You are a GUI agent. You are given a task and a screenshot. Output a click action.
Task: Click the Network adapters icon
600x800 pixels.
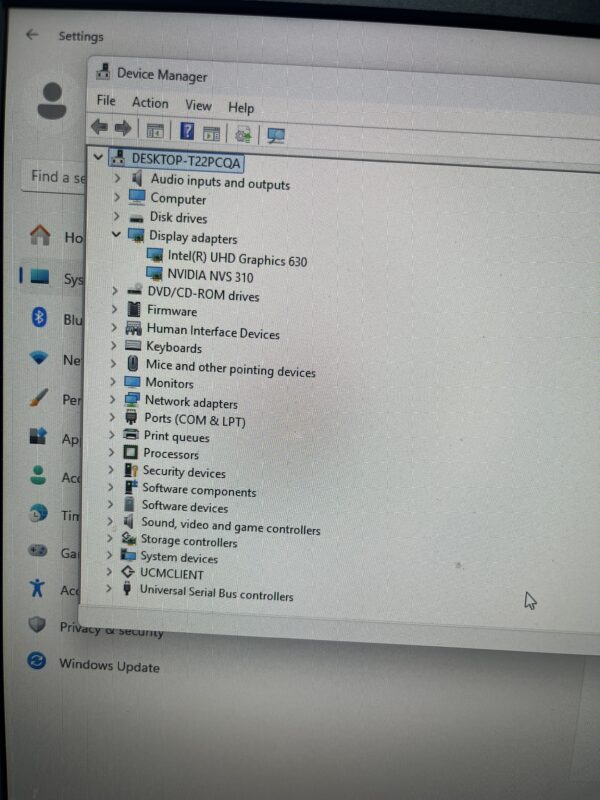tap(132, 399)
